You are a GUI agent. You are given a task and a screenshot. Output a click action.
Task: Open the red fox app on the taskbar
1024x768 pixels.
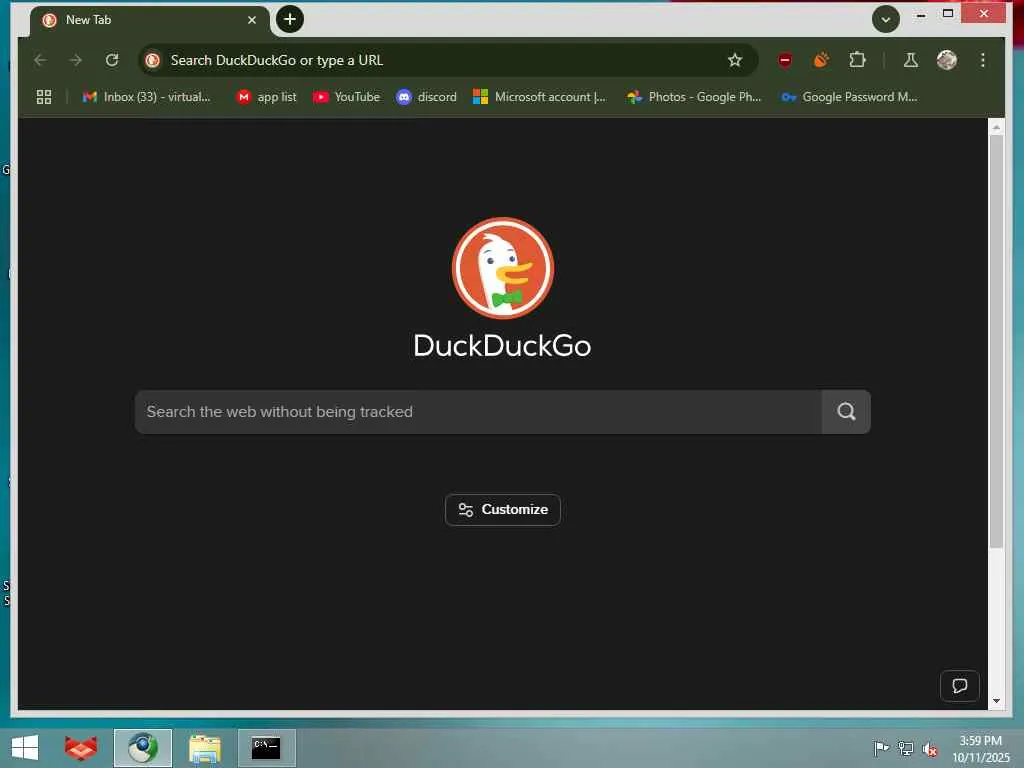81,748
